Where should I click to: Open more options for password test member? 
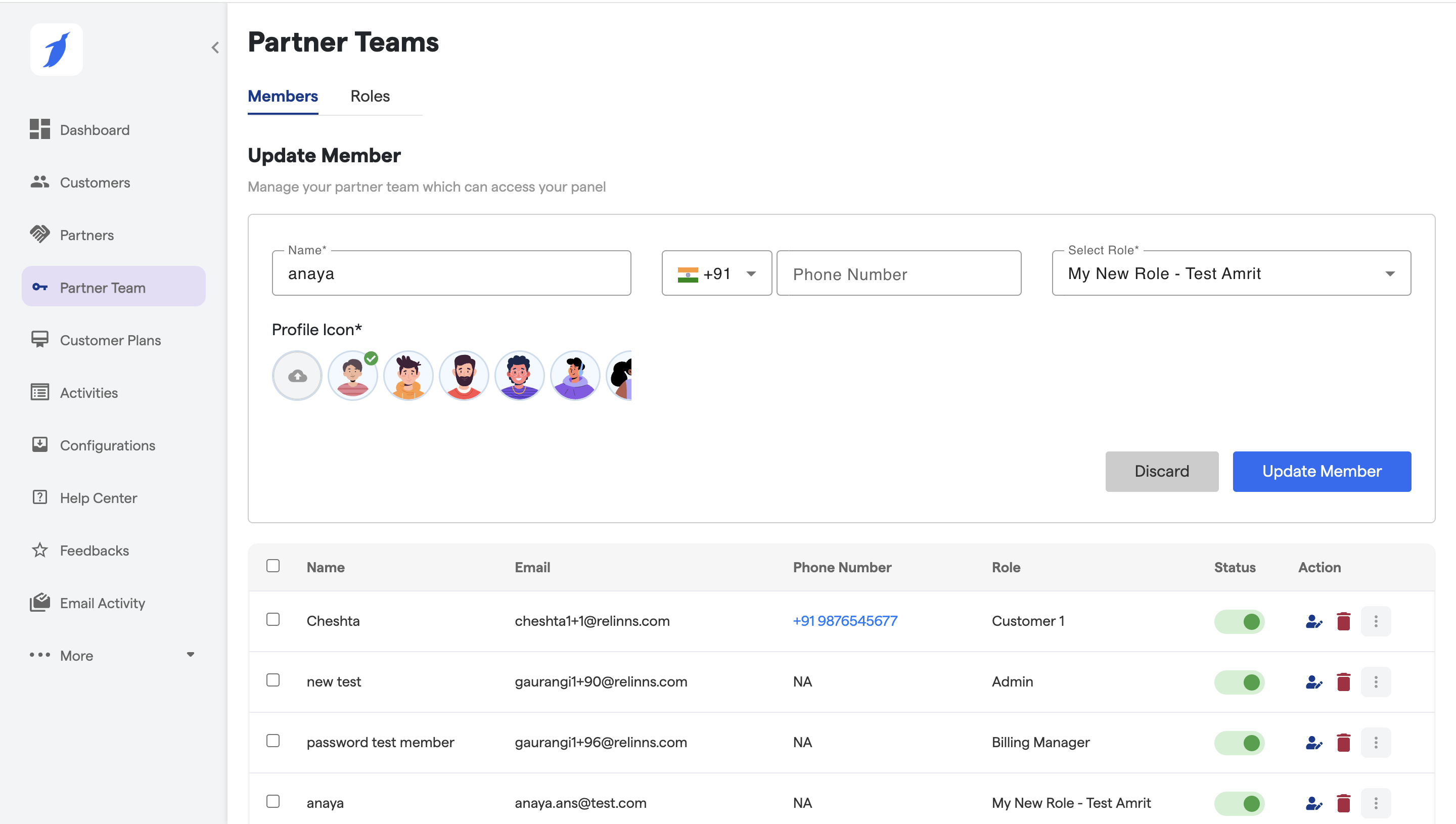(1376, 743)
